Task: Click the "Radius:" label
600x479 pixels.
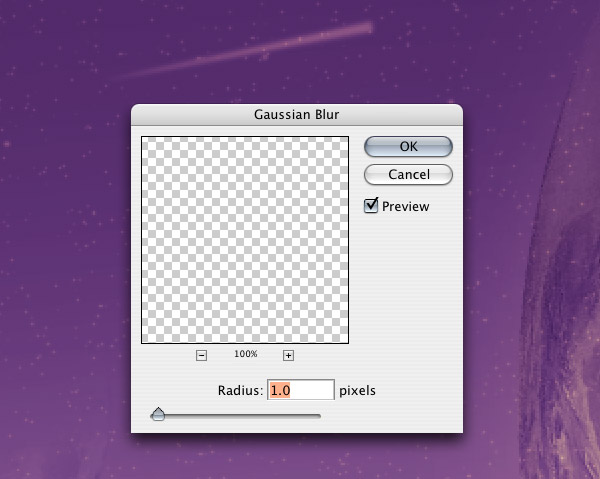Action: click(x=241, y=391)
